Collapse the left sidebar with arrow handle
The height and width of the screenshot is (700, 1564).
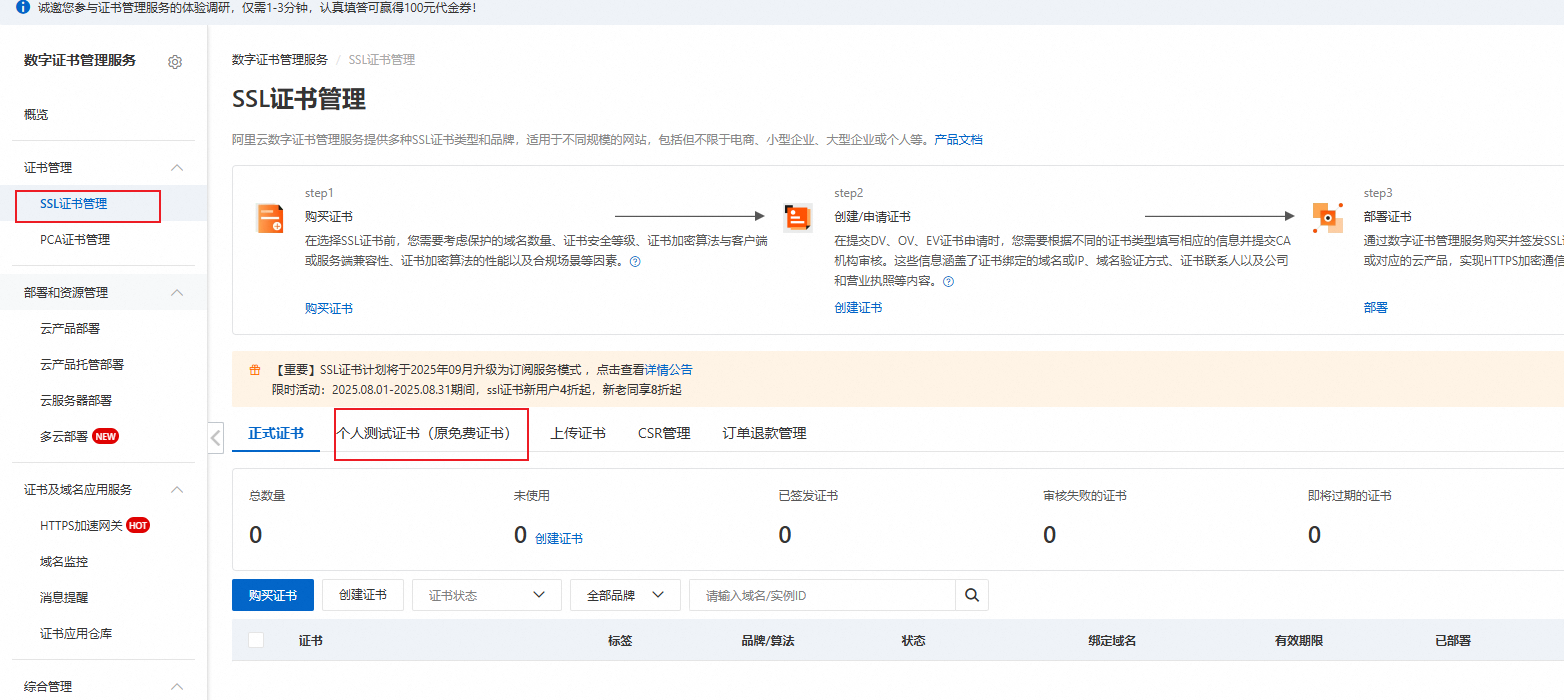[x=216, y=438]
